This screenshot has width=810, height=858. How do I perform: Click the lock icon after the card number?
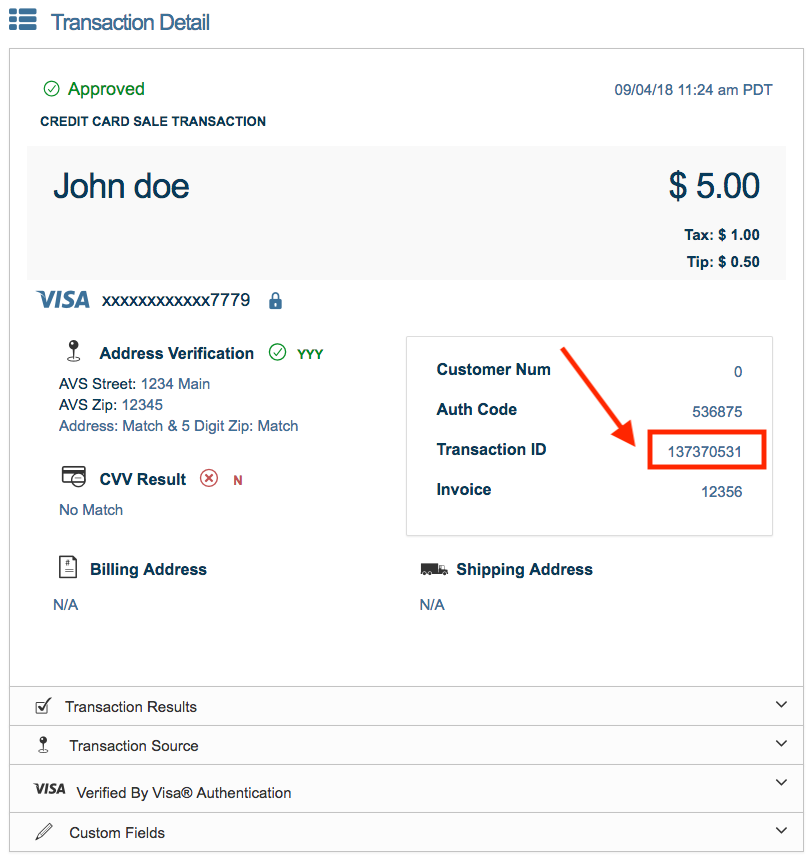(x=274, y=300)
